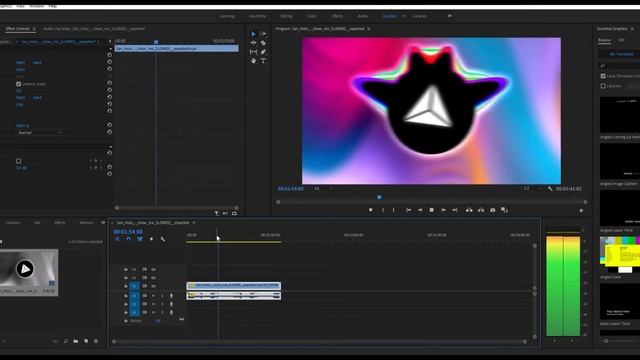Select the Razor tool
Viewport: 640px width, 360px height.
click(x=263, y=43)
